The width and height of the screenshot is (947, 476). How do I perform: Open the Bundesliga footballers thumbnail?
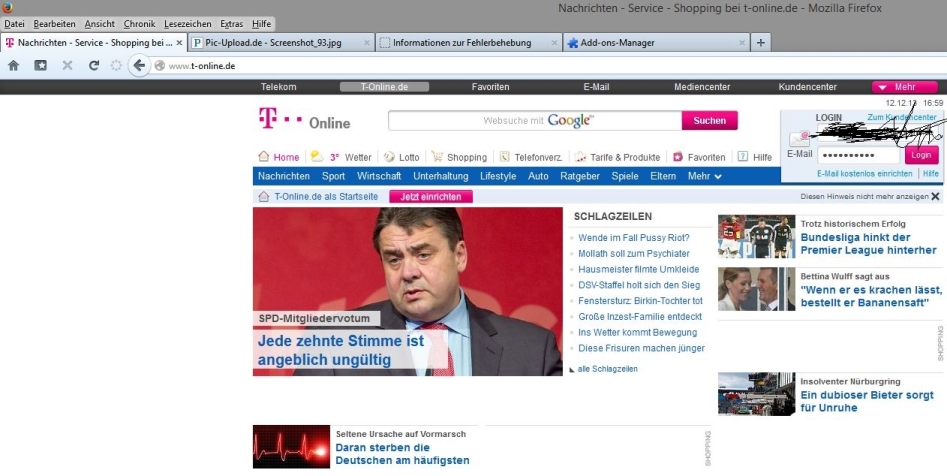[757, 236]
